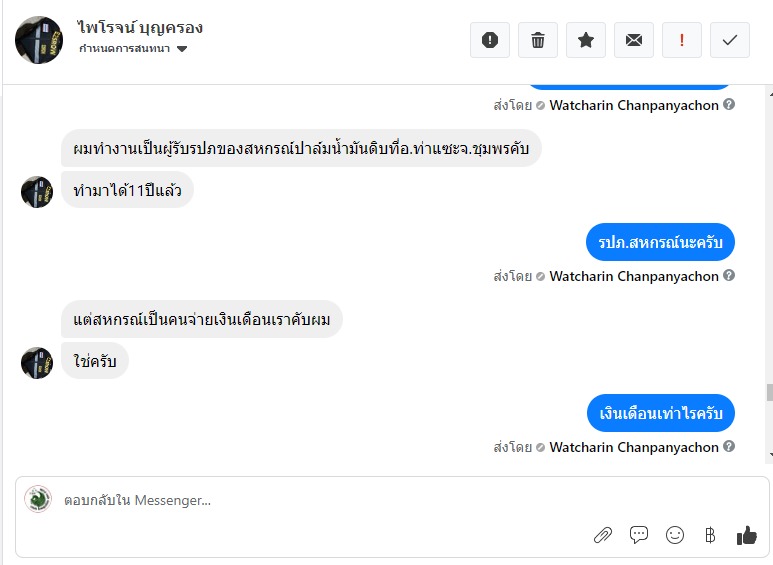Click sender avatar beside ใช่ครับ message
The height and width of the screenshot is (565, 773).
pyautogui.click(x=37, y=363)
